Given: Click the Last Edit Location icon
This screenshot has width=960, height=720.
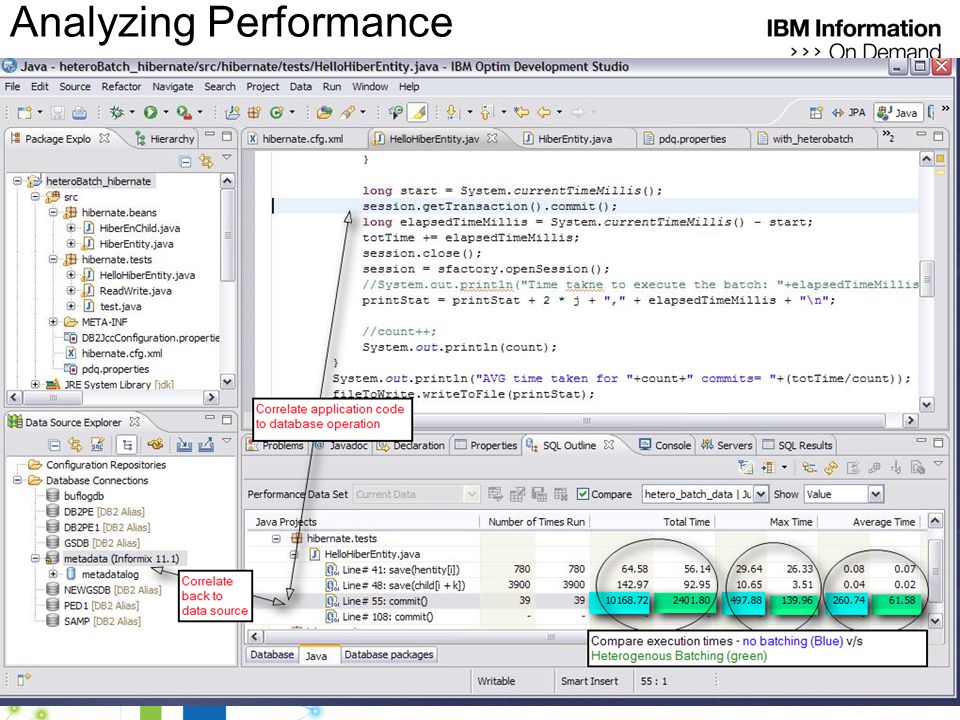Looking at the screenshot, I should tap(521, 112).
